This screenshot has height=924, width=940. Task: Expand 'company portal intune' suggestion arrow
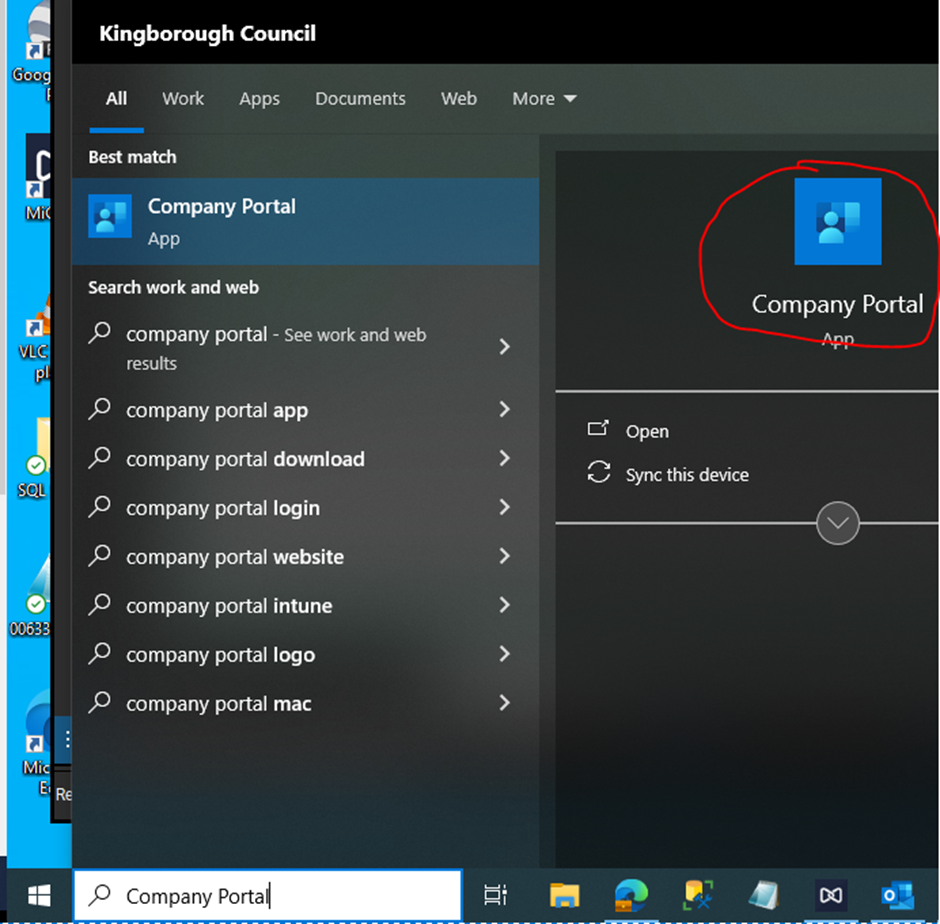pos(504,605)
